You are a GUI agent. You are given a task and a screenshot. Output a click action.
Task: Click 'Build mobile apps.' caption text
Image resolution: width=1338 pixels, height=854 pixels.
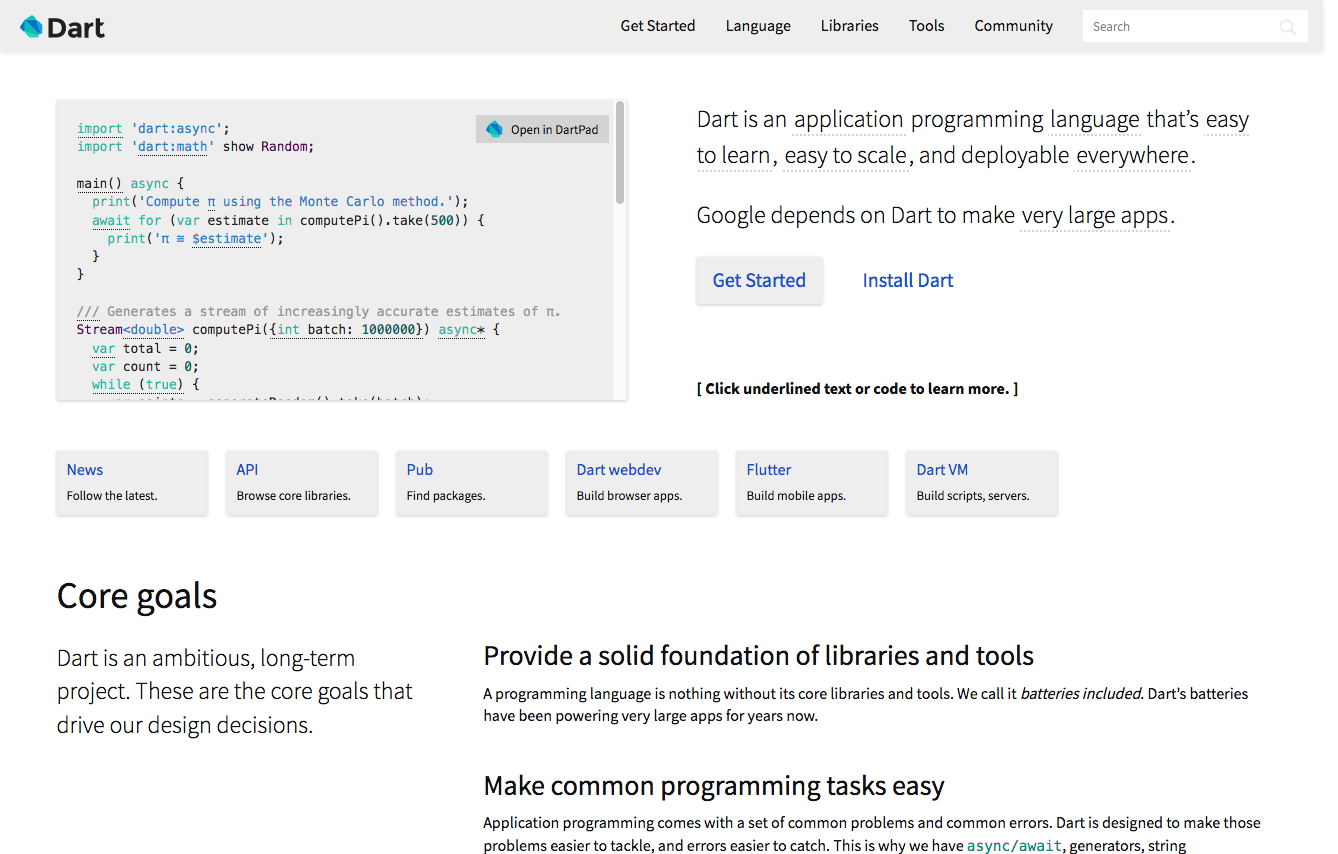tap(796, 496)
